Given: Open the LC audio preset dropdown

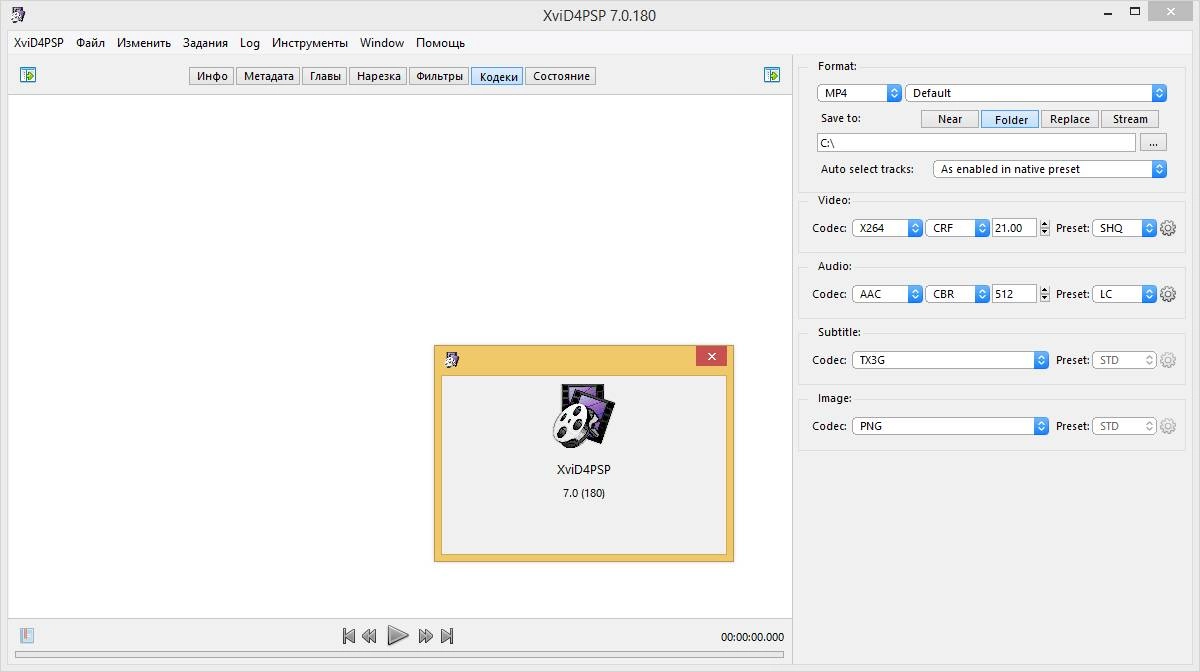Looking at the screenshot, I should [x=1124, y=294].
